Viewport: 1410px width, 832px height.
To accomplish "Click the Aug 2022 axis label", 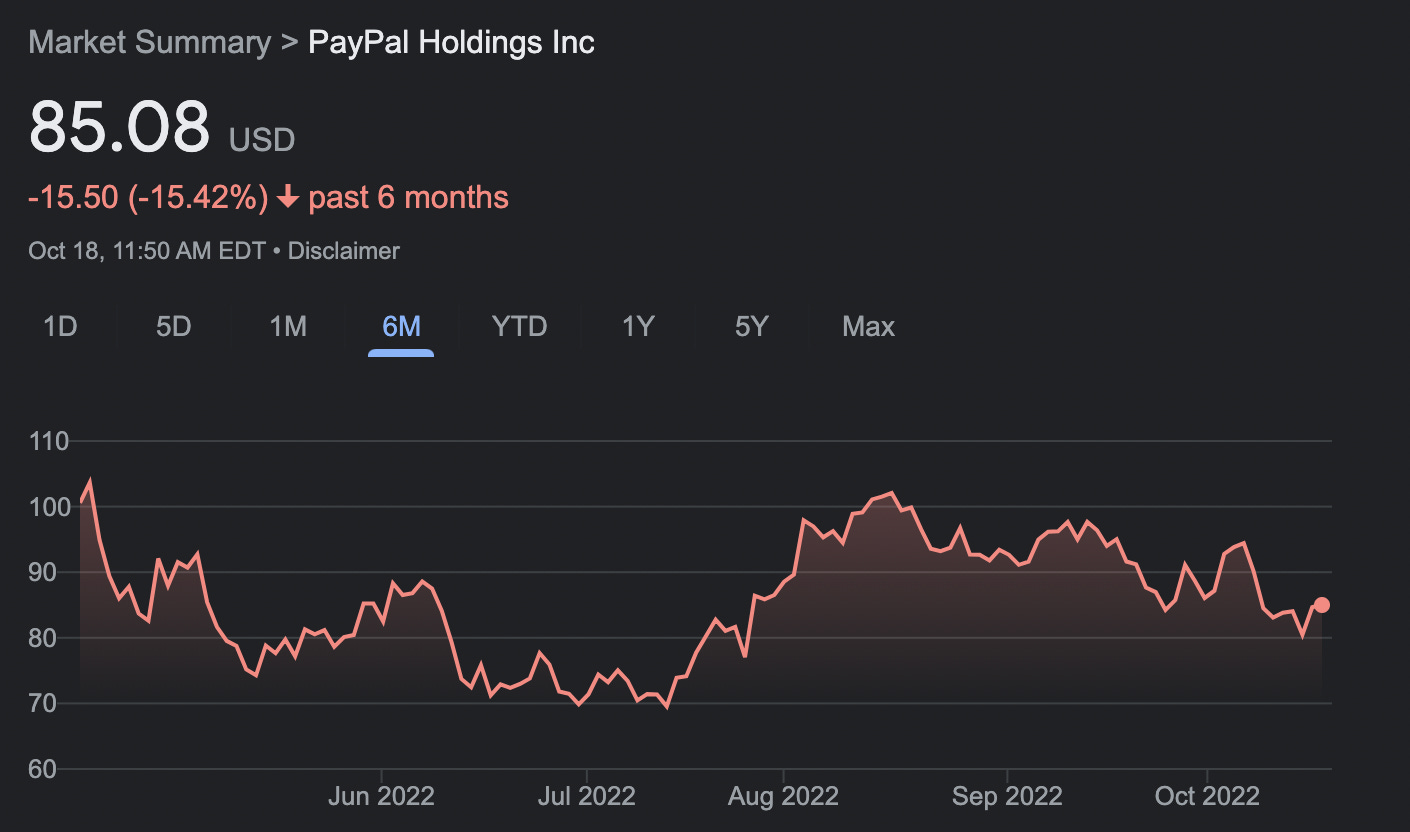I will [783, 796].
